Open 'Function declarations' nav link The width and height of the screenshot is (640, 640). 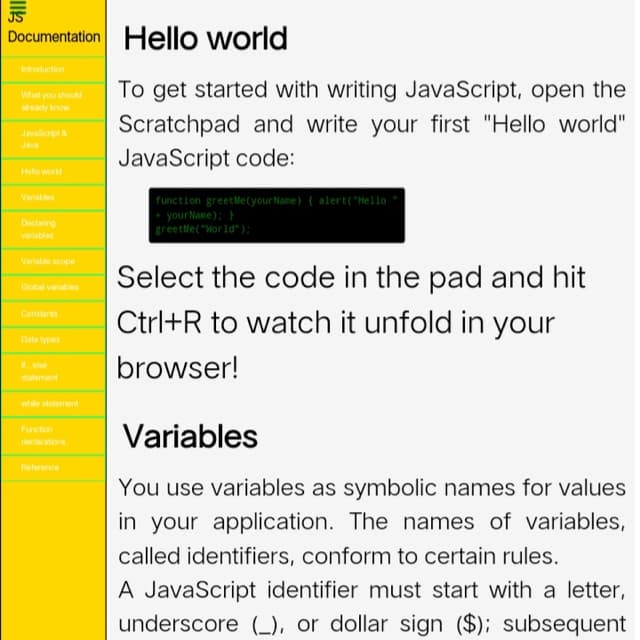pyautogui.click(x=53, y=436)
